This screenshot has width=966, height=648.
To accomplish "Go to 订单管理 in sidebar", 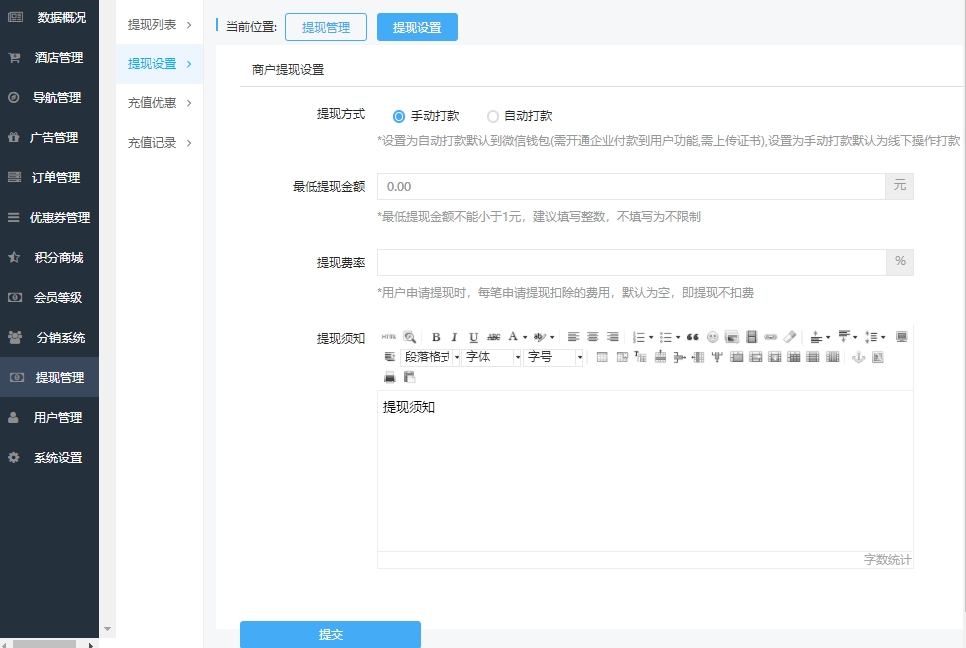I will (x=49, y=177).
